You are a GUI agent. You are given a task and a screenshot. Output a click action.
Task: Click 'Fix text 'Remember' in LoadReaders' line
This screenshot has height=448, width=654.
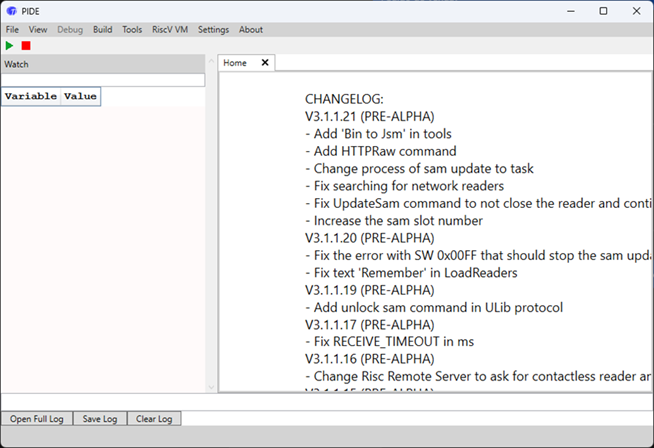point(411,273)
